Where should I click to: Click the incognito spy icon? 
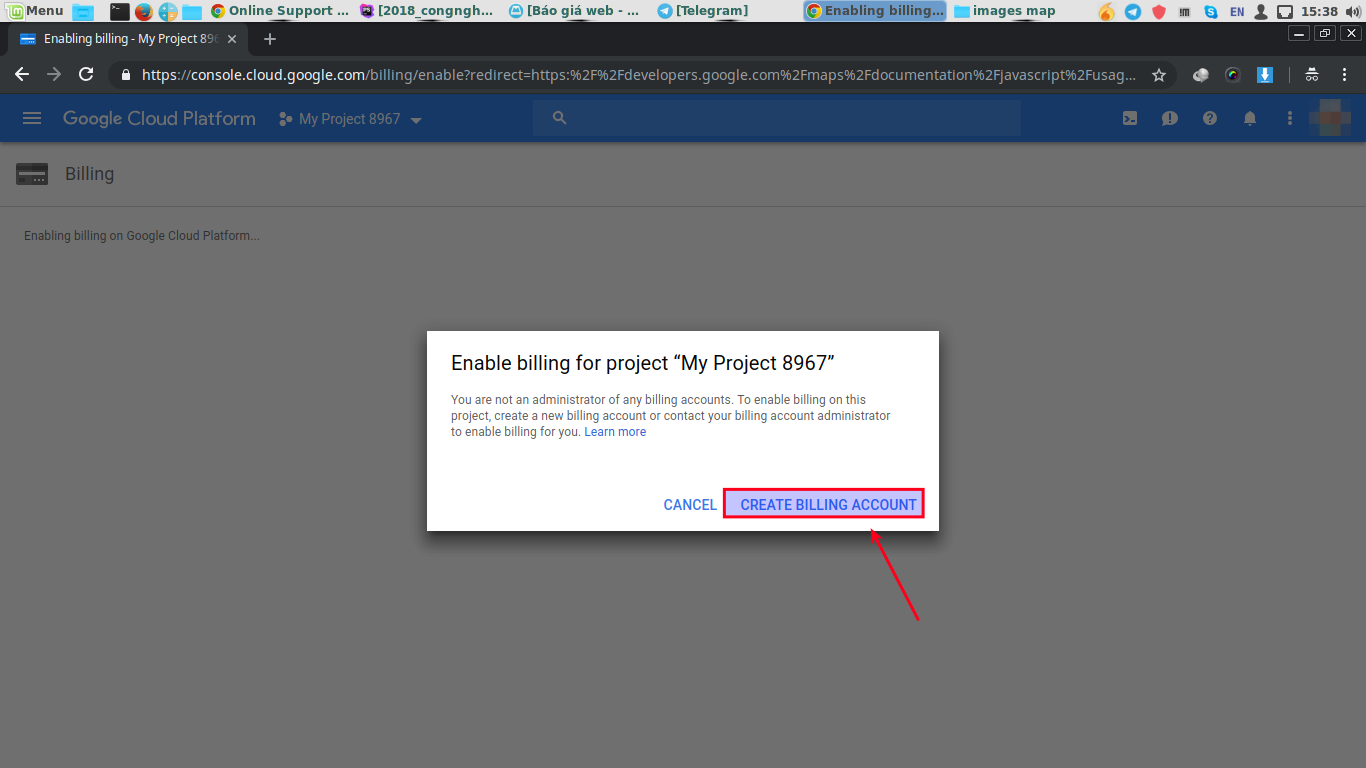(x=1312, y=75)
